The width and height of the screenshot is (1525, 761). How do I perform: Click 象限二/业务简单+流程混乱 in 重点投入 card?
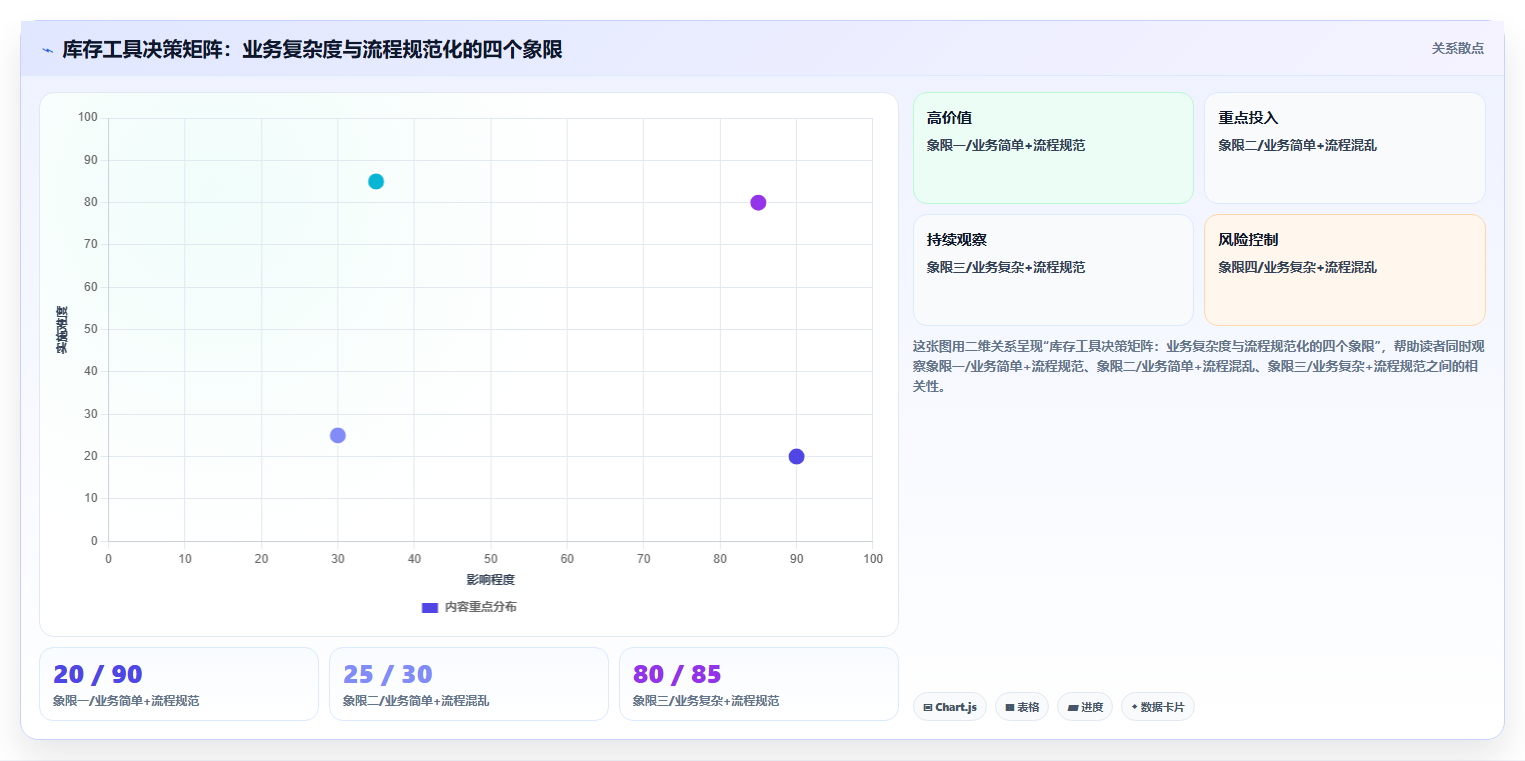point(1297,145)
